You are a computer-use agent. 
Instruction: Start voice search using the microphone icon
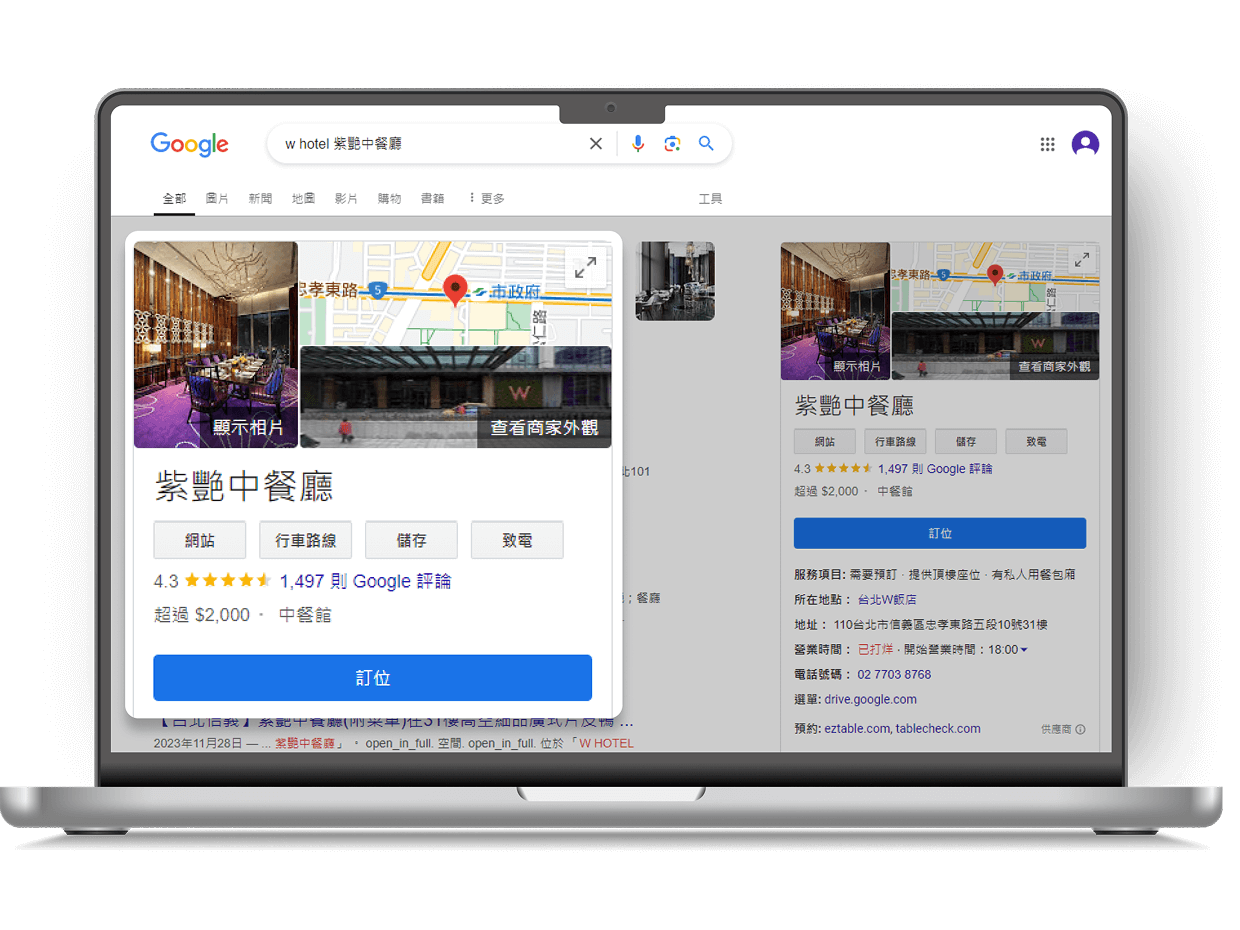pyautogui.click(x=637, y=143)
